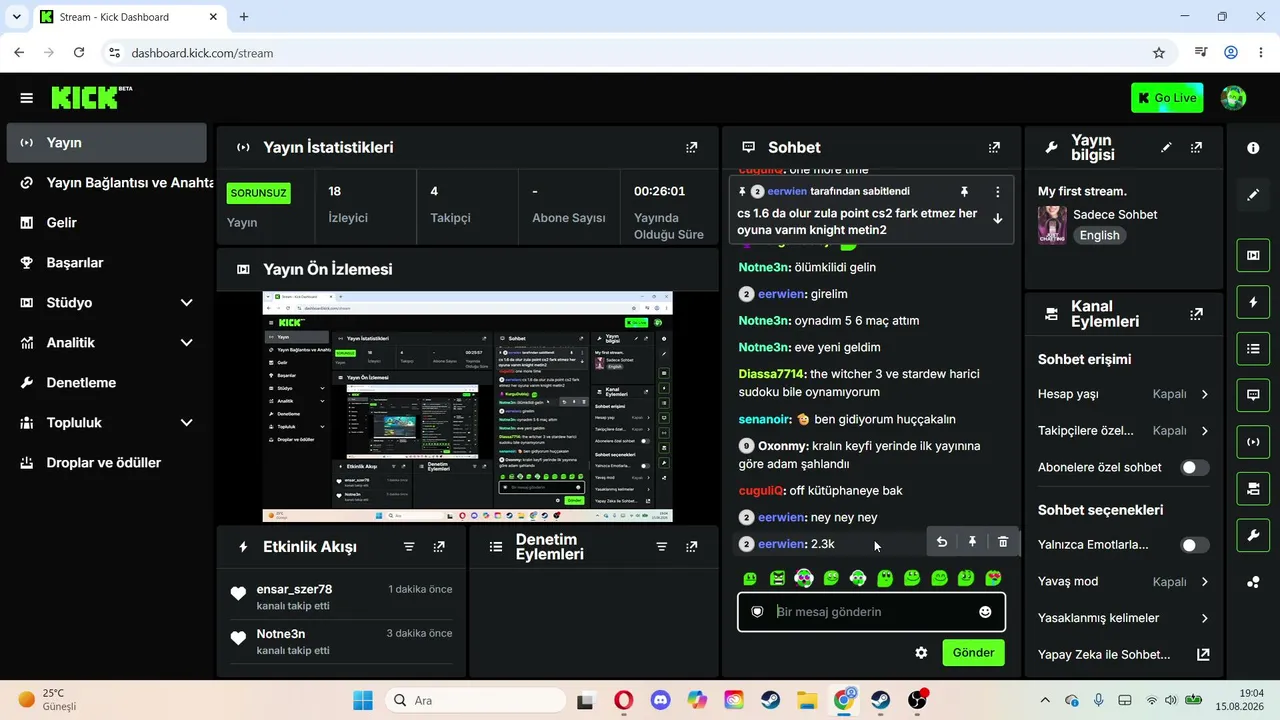This screenshot has width=1280, height=720.
Task: Open the hamburger navigation menu
Action: coord(27,98)
